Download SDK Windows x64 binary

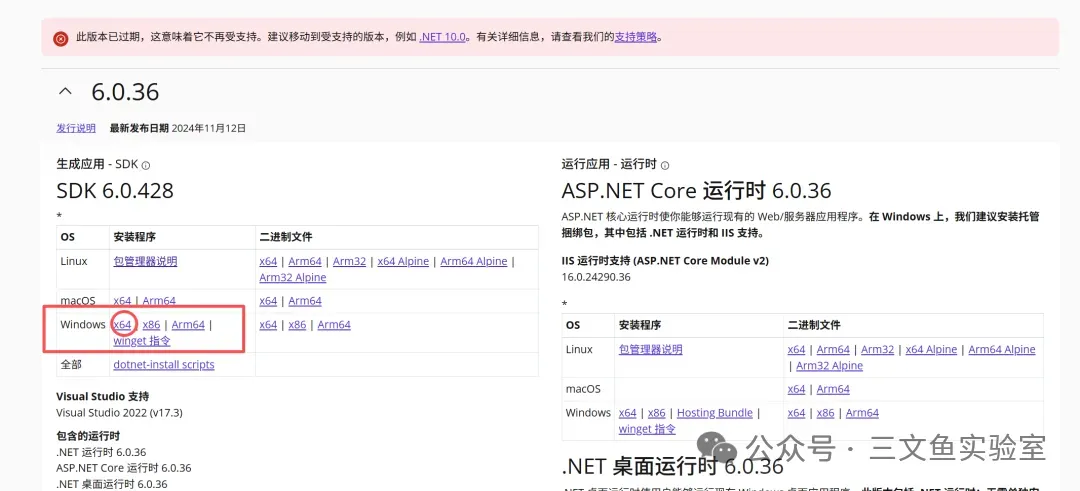pos(268,324)
